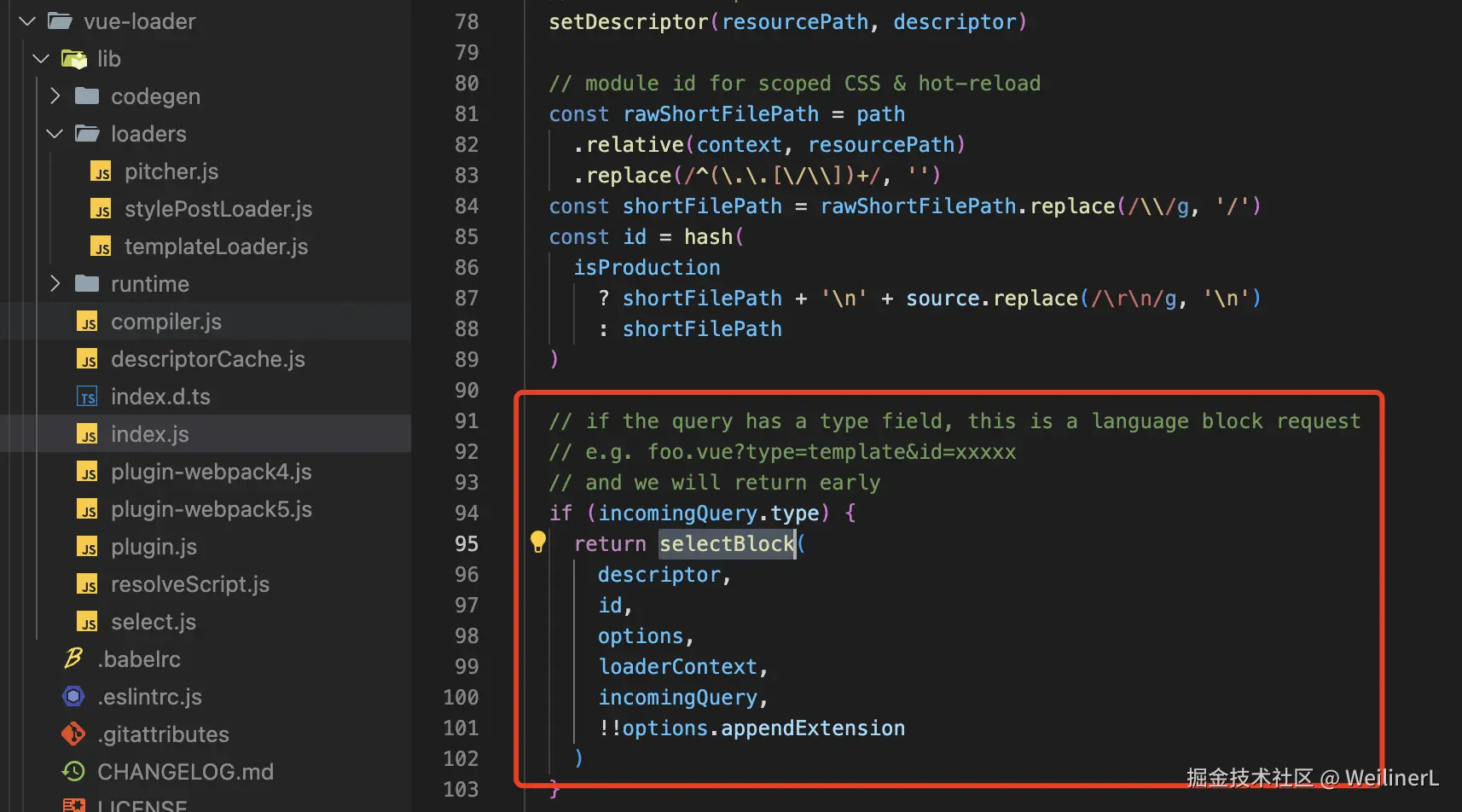Viewport: 1462px width, 812px height.
Task: Collapse the loaders folder chevron
Action: point(55,133)
